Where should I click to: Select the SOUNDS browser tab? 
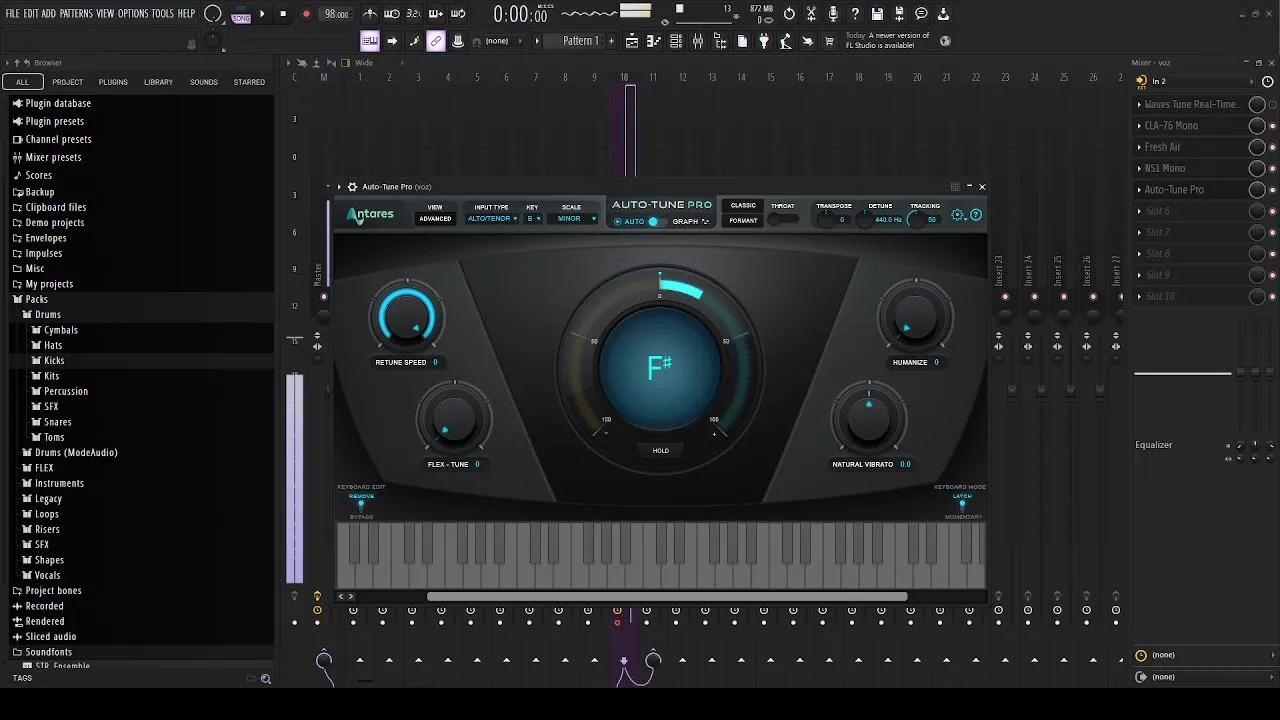(204, 82)
